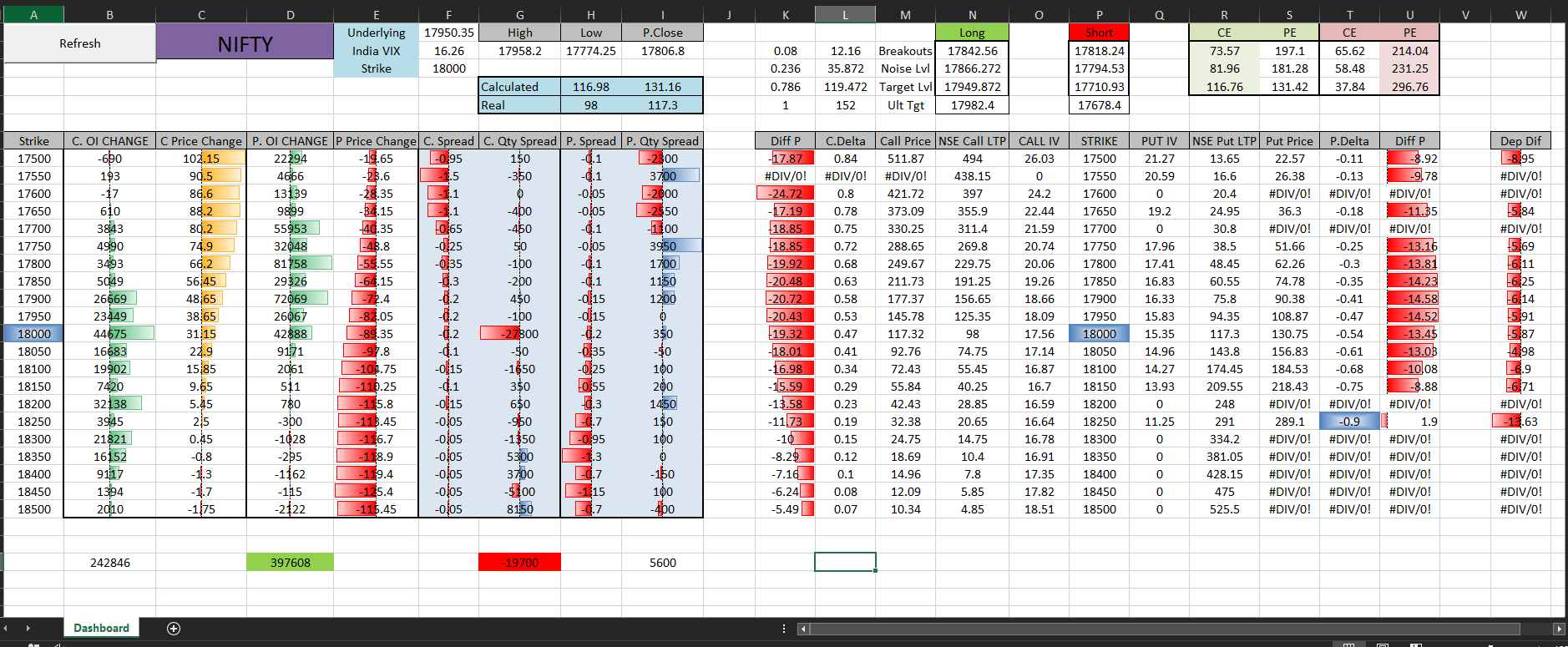Select the red -27800 C. Qty Spread cell
The height and width of the screenshot is (647, 1568).
click(x=519, y=334)
